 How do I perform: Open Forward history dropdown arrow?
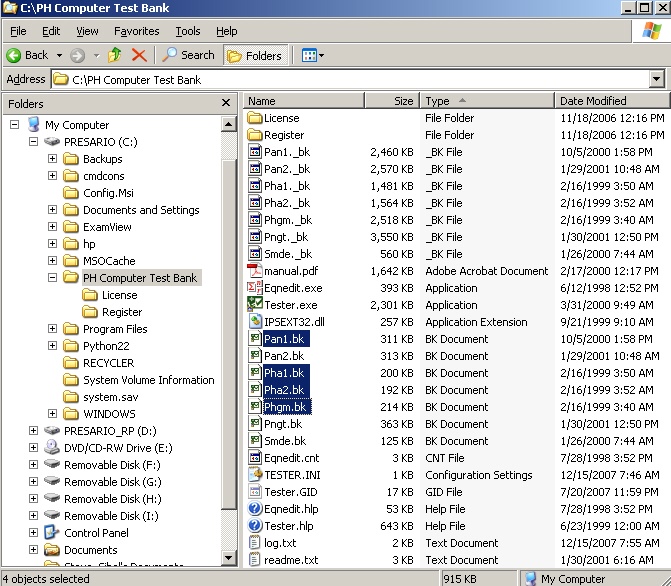96,55
